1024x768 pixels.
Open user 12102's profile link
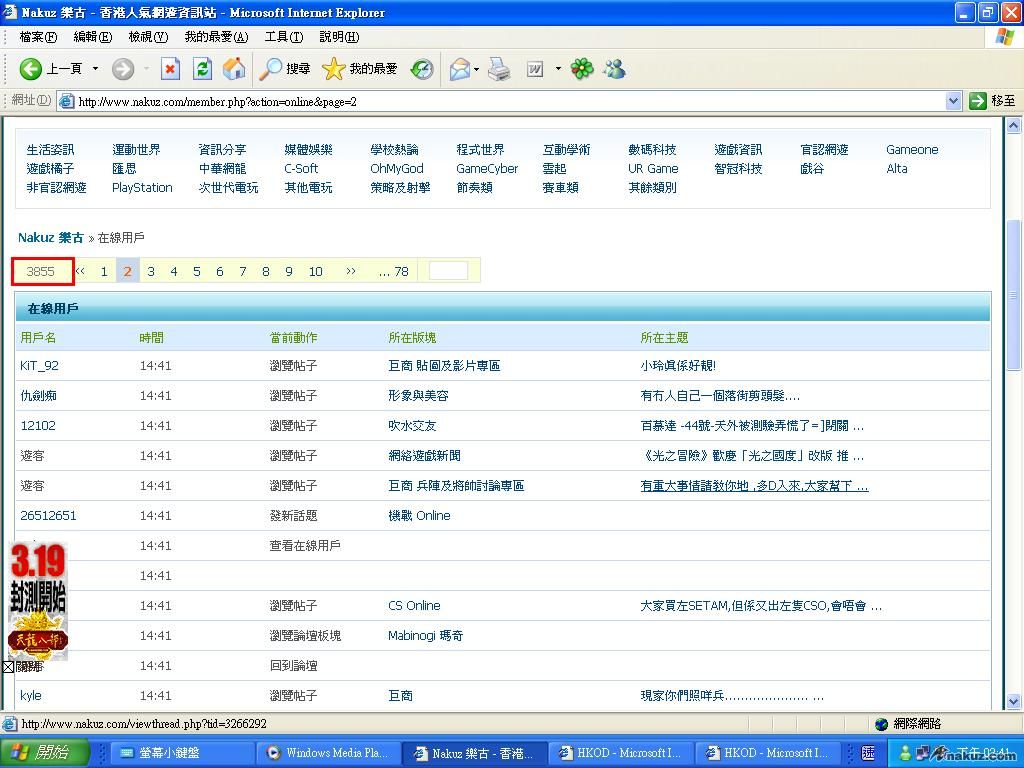pyautogui.click(x=38, y=426)
